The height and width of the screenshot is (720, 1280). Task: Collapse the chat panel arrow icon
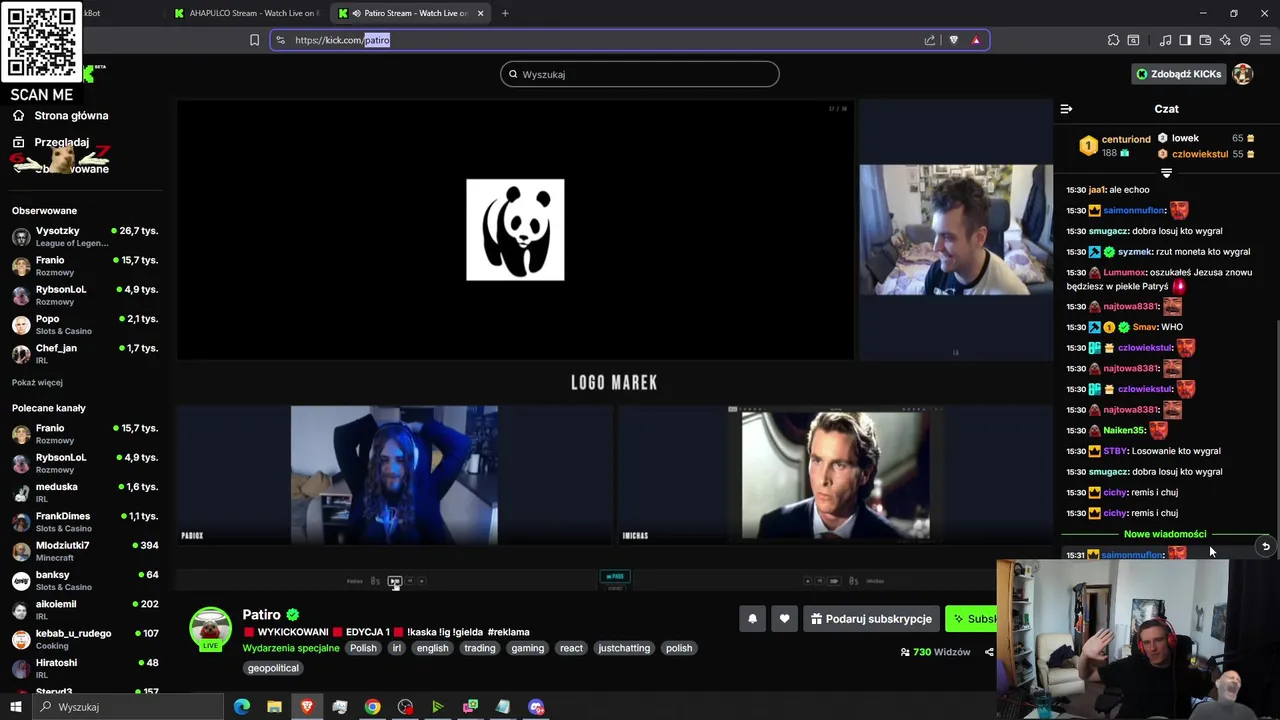[1066, 109]
